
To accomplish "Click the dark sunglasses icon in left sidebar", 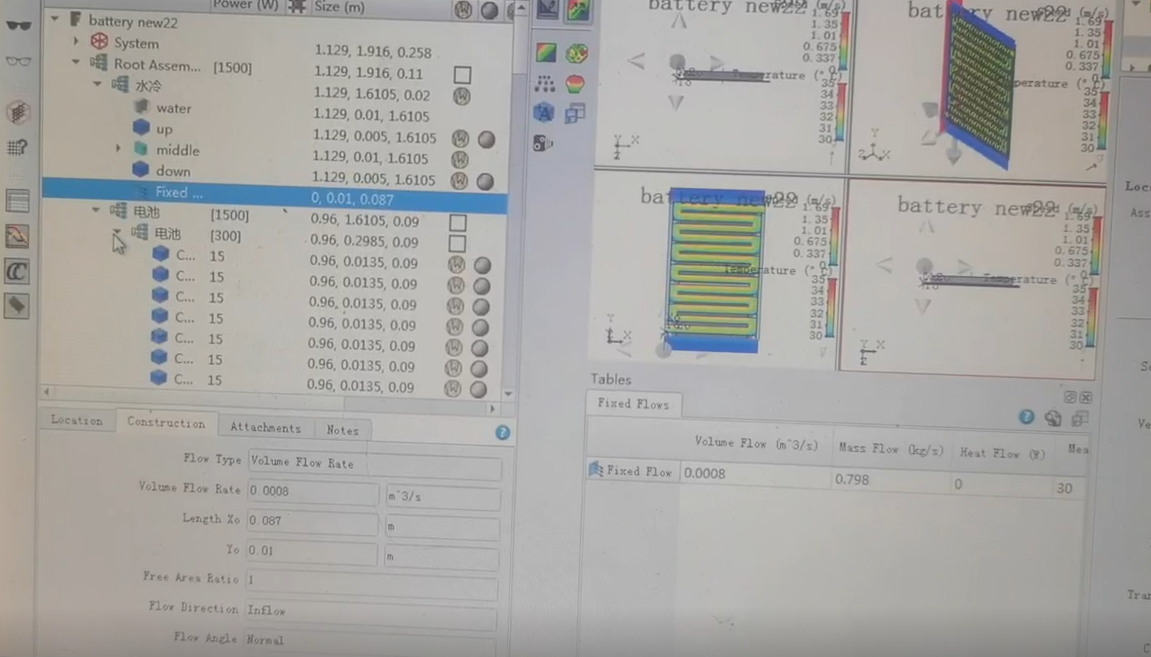I will pos(18,25).
